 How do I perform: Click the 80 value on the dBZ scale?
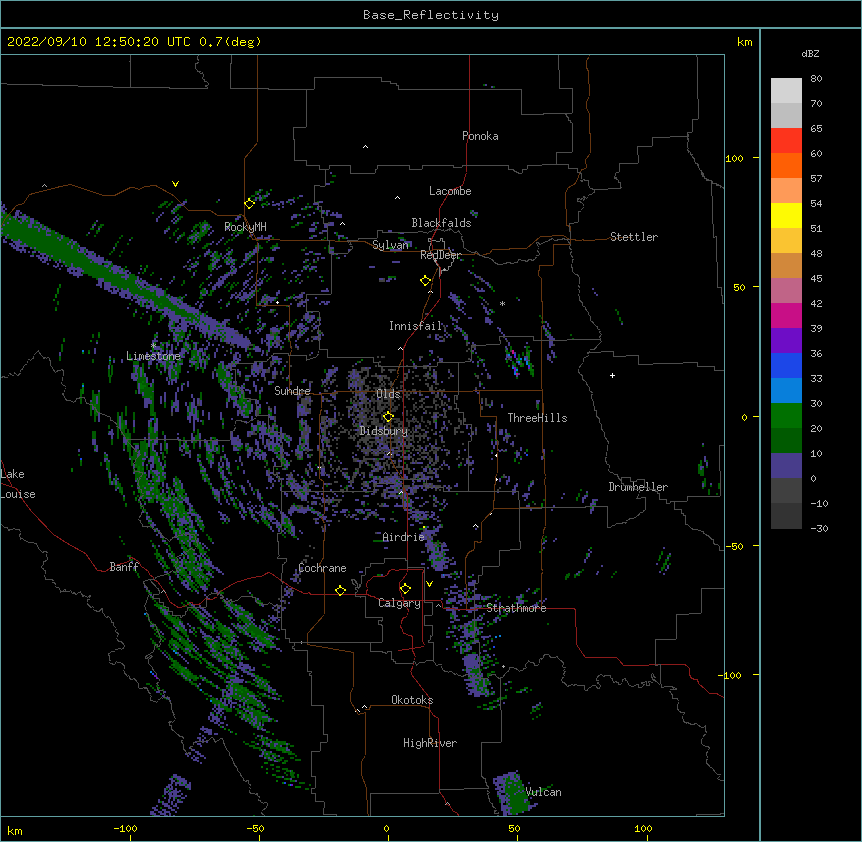(x=816, y=79)
